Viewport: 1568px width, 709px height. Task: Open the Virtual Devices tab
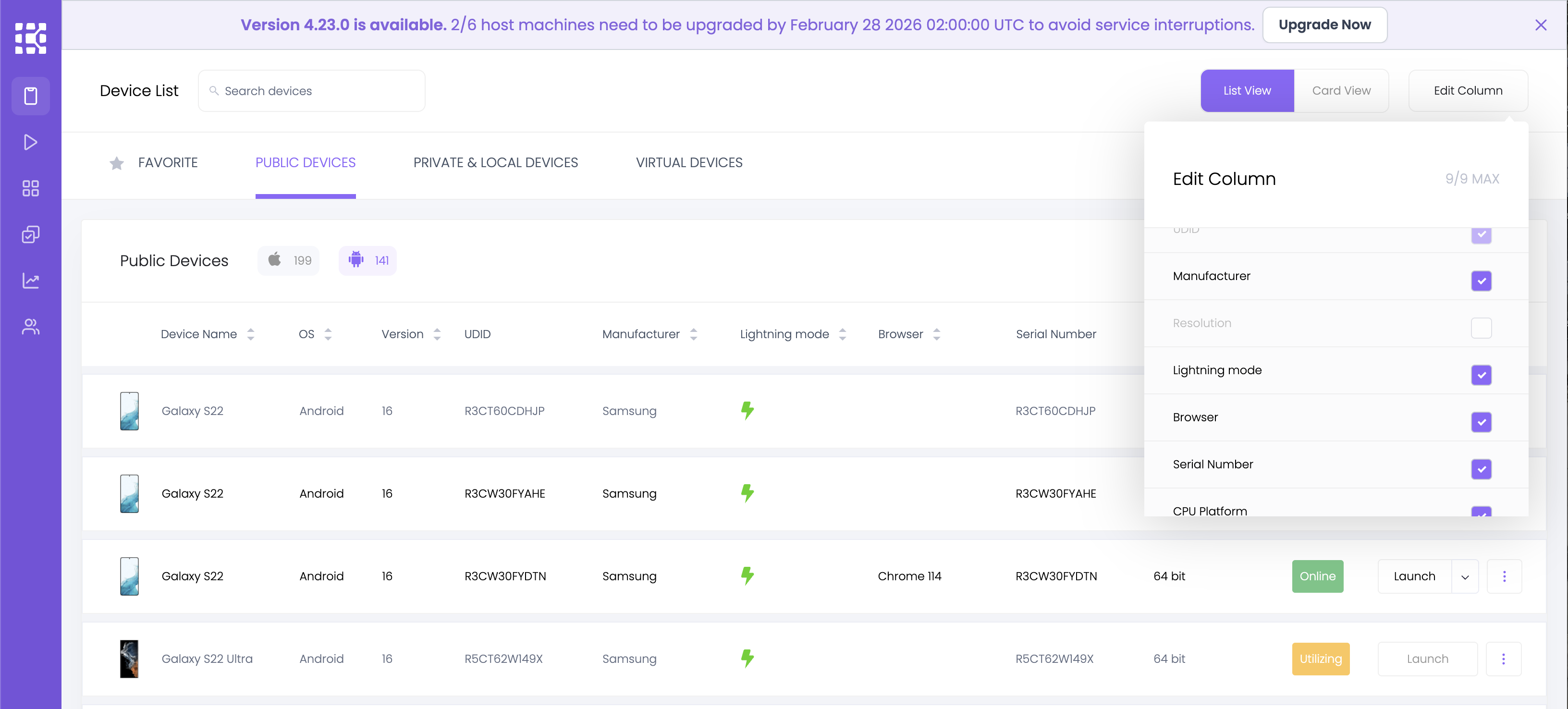click(689, 162)
